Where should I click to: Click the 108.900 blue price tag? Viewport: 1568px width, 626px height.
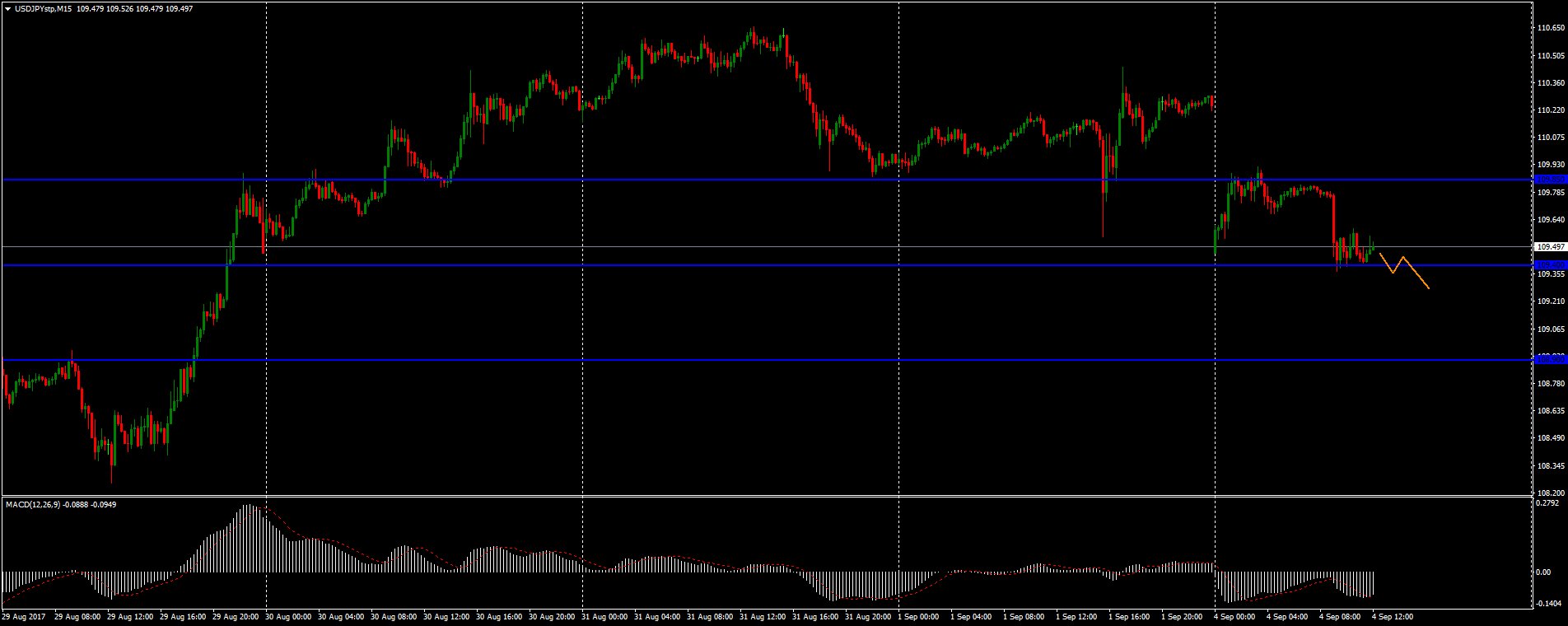click(1550, 360)
